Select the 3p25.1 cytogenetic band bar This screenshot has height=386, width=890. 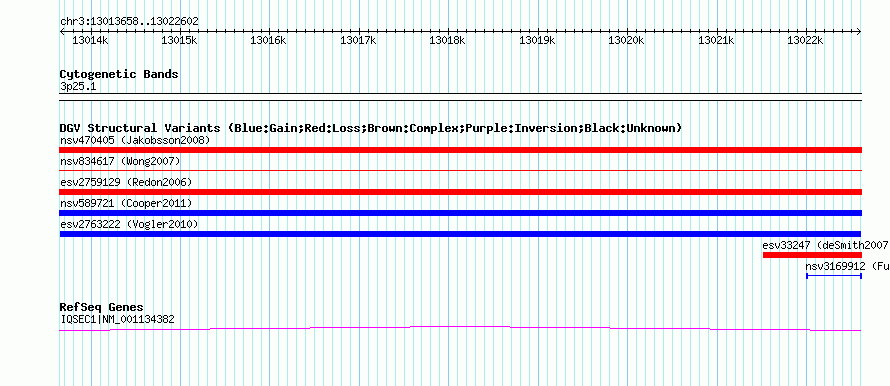tap(460, 97)
